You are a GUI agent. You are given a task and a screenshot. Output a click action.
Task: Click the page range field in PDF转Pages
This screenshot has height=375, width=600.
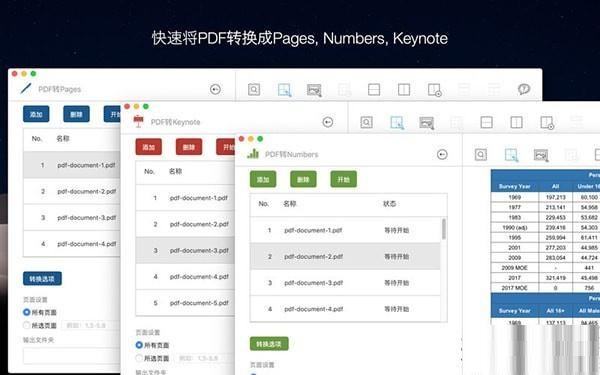coord(90,325)
